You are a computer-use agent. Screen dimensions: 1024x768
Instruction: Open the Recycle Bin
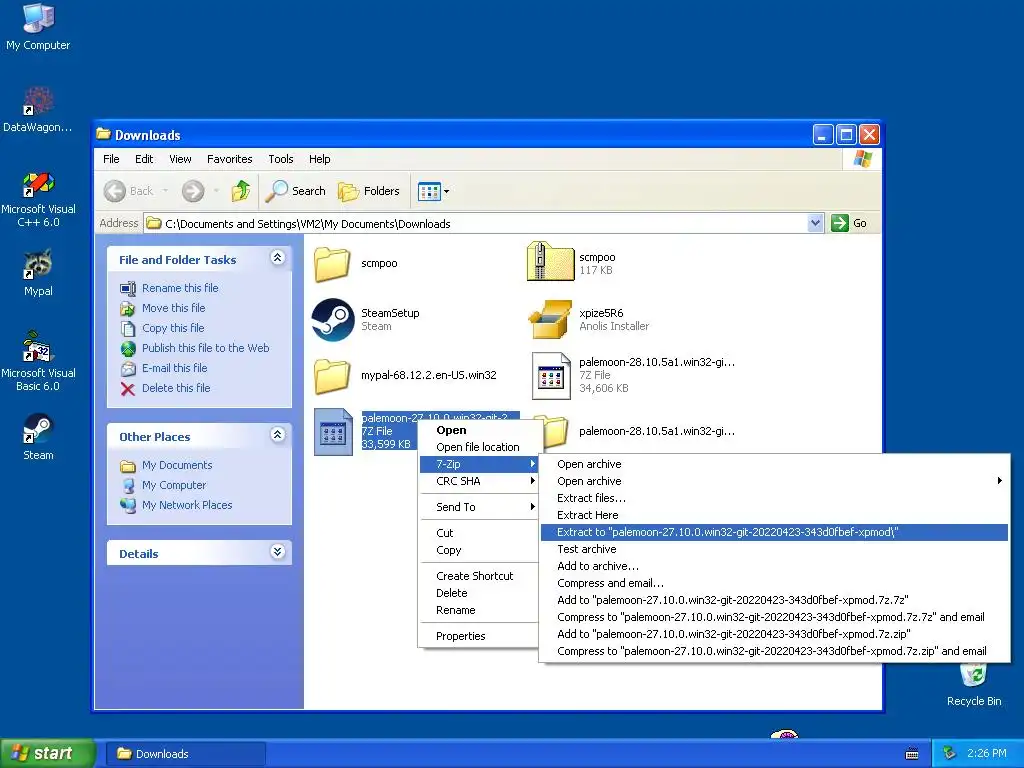(973, 684)
